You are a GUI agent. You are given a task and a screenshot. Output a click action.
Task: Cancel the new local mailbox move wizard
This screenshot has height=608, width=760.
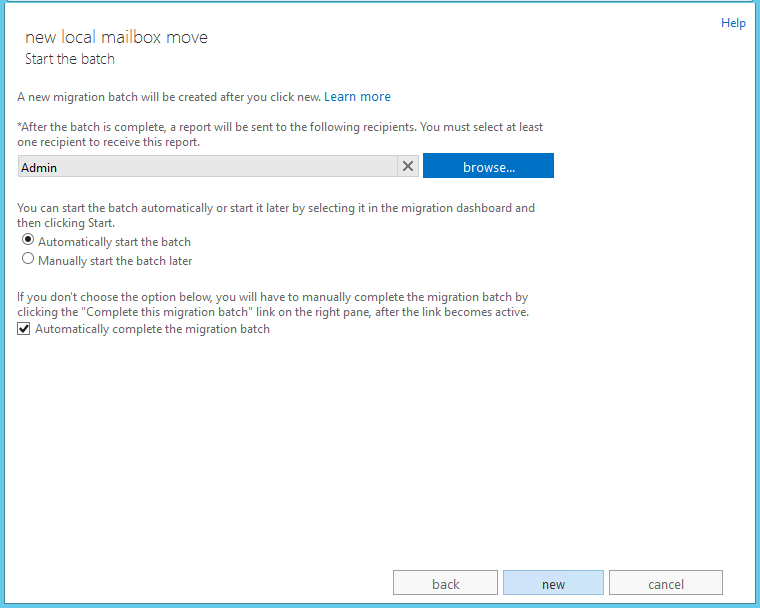(x=665, y=583)
